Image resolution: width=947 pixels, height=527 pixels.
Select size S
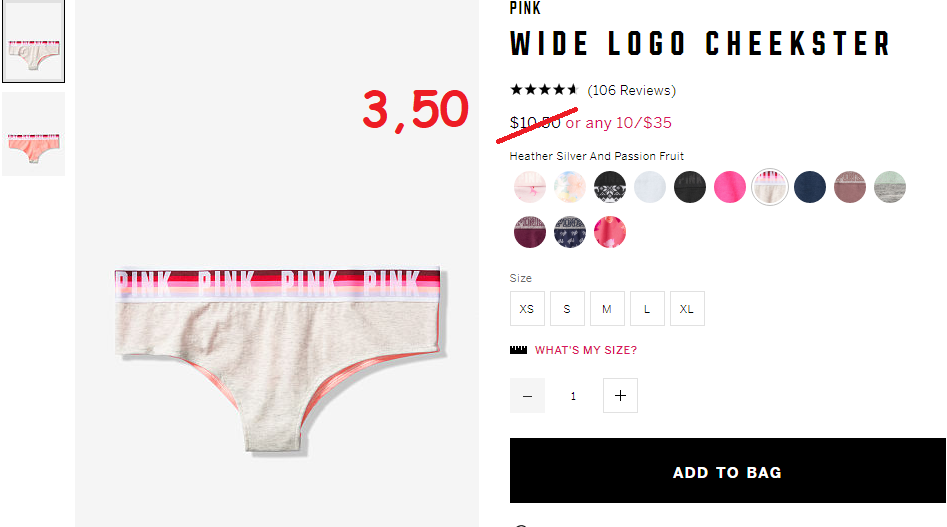click(x=567, y=309)
